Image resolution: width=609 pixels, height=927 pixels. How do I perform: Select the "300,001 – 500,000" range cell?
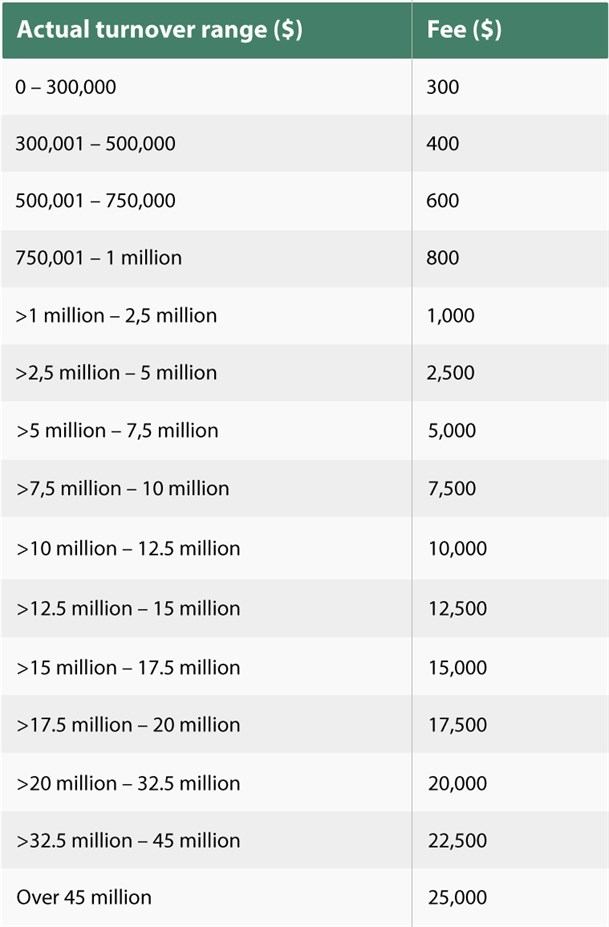pos(95,144)
